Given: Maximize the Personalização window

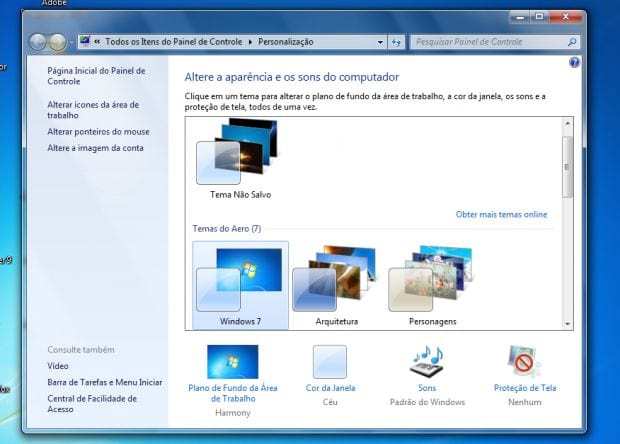Looking at the screenshot, I should point(539,17).
